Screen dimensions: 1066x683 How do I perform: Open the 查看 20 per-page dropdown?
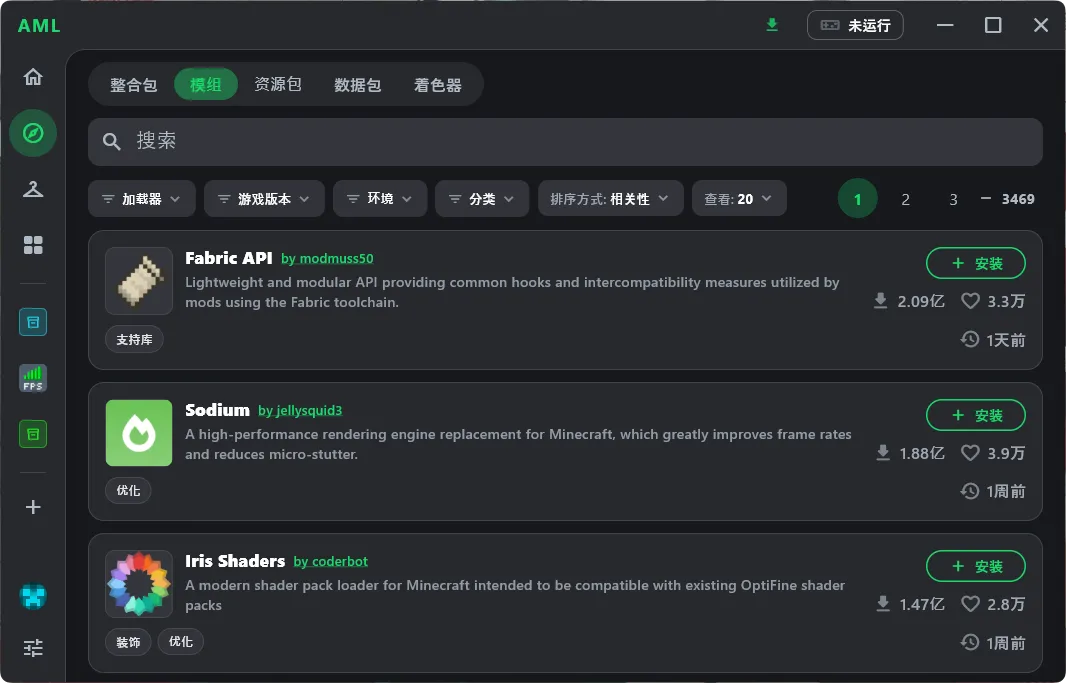[x=739, y=198]
